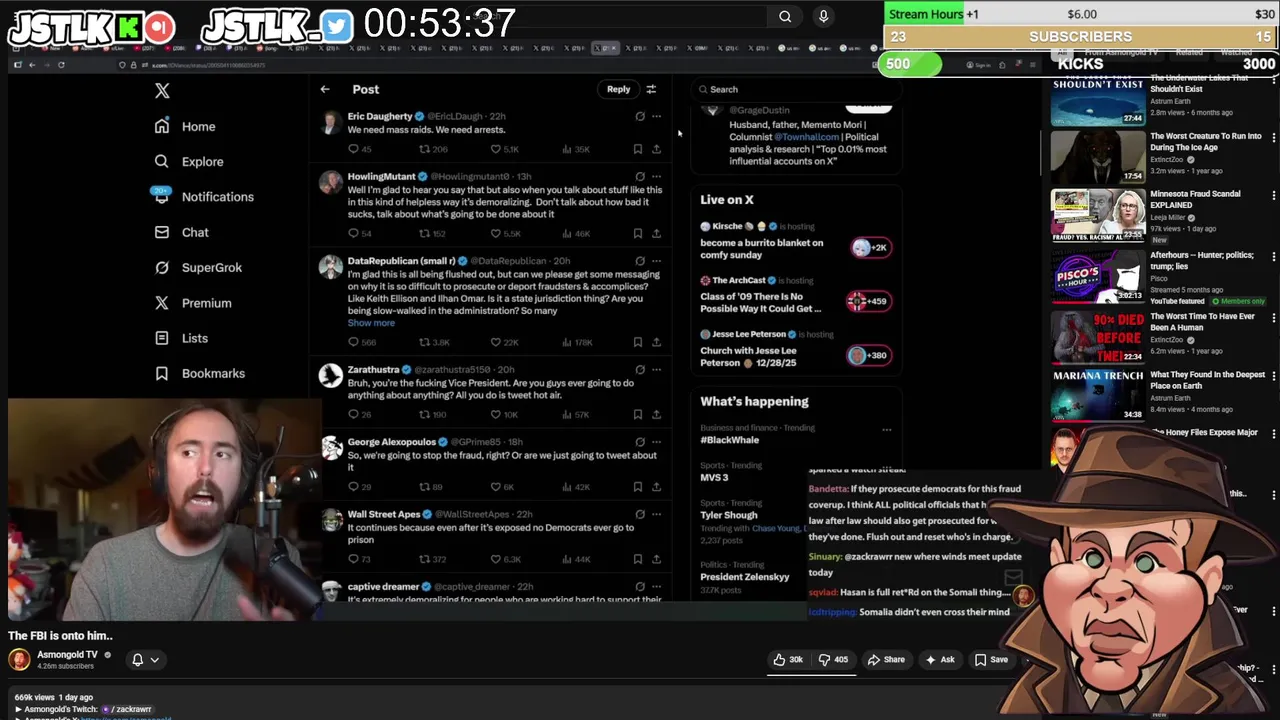1280x720 pixels.
Task: Share Eric Daugherty's post
Action: 656,149
